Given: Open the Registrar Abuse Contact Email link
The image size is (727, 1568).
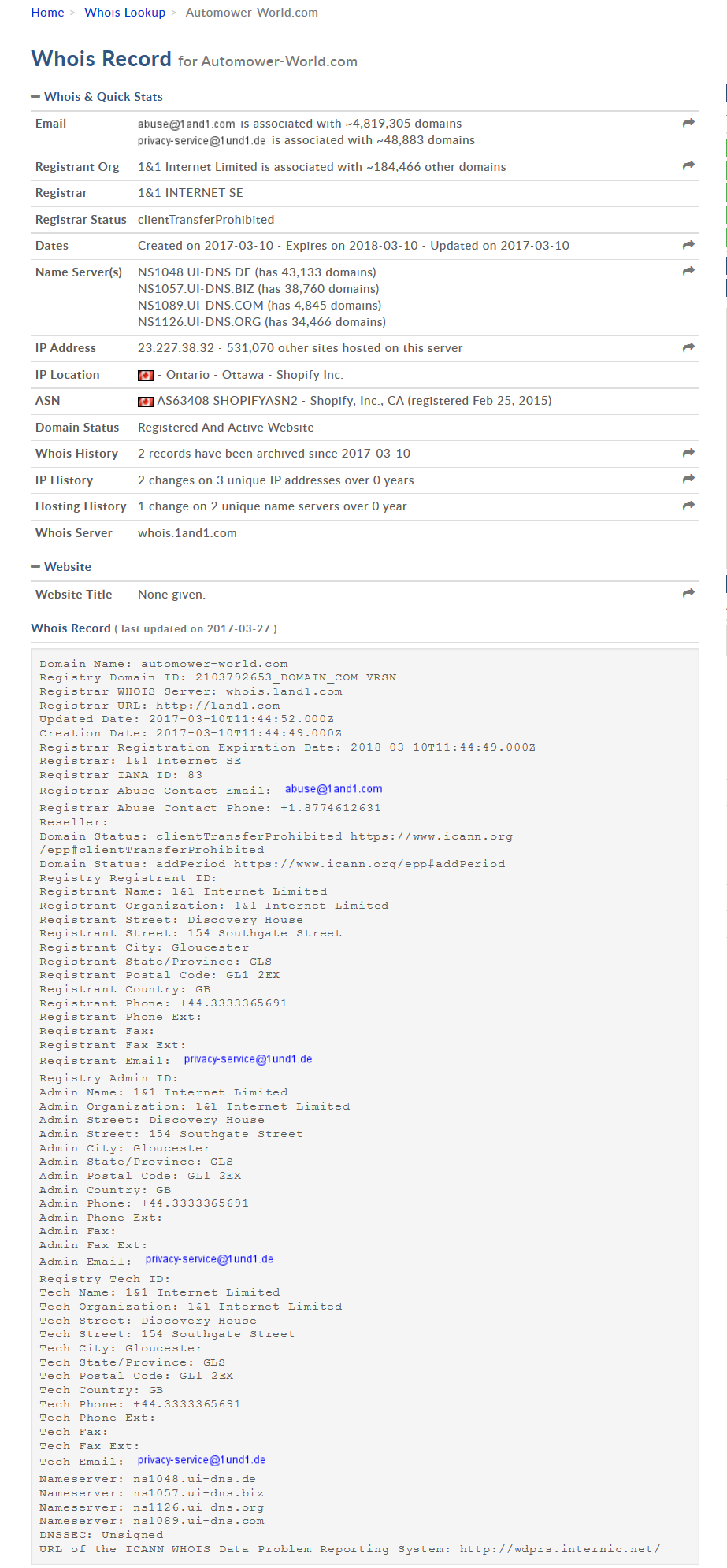Looking at the screenshot, I should pyautogui.click(x=334, y=789).
